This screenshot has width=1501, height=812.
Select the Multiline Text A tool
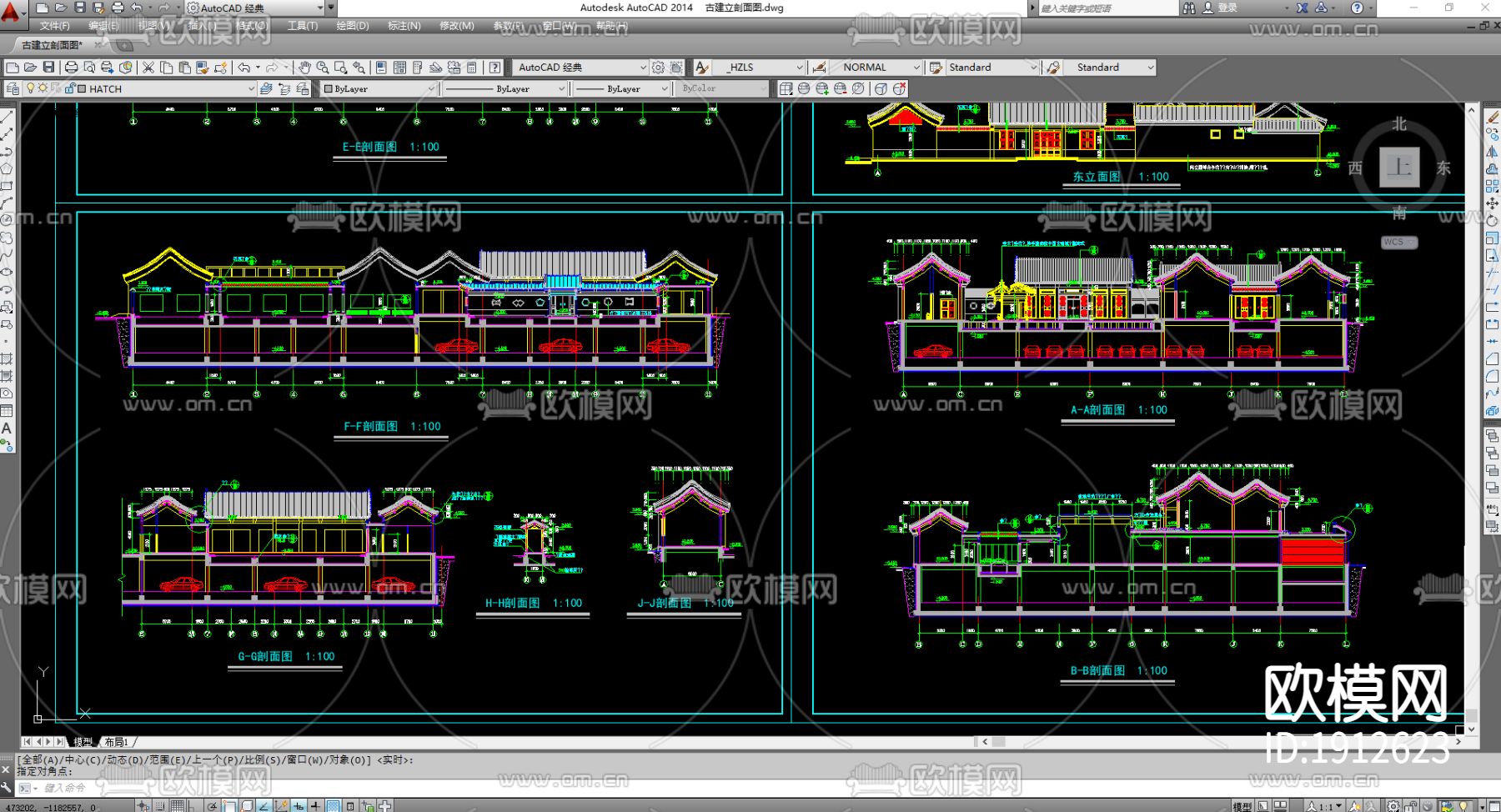click(7, 429)
